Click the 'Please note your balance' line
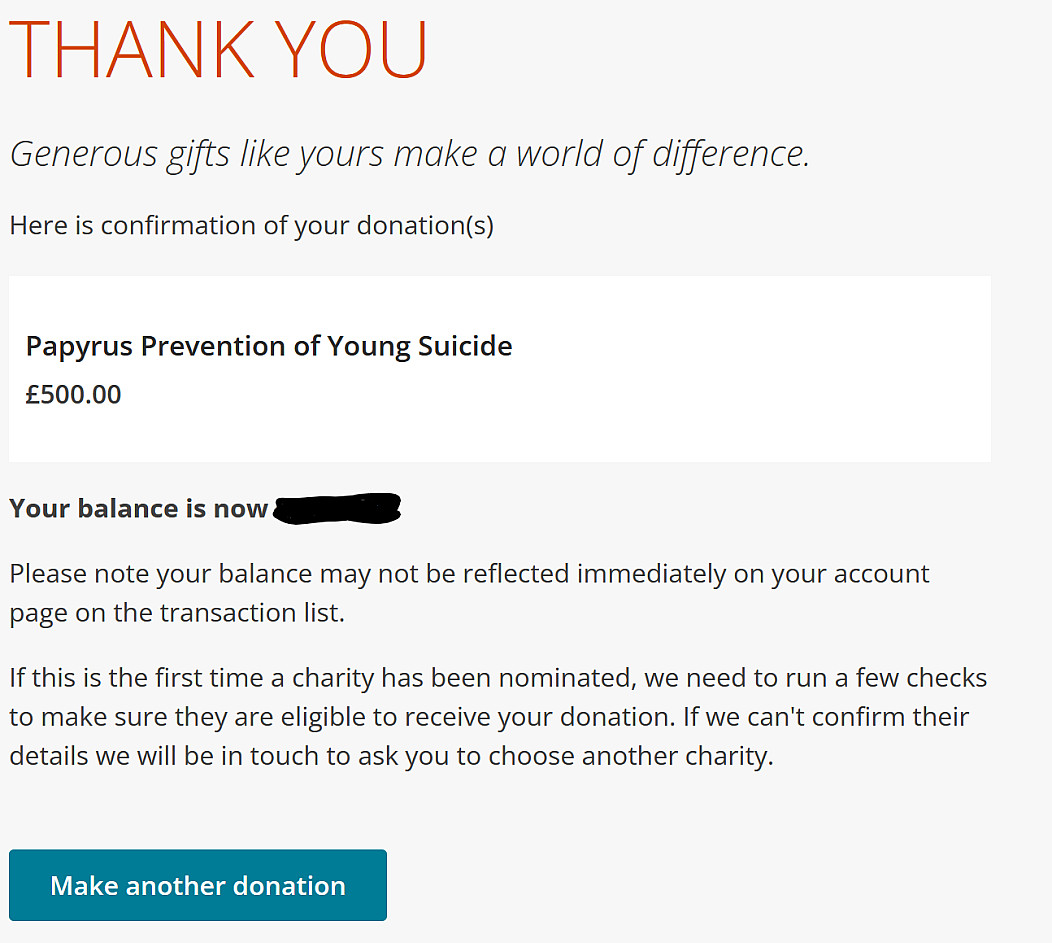The height and width of the screenshot is (943, 1052). [469, 574]
